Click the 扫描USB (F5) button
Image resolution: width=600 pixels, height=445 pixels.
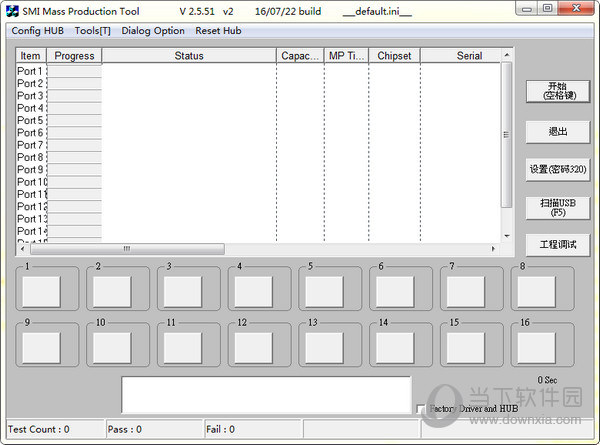point(558,208)
